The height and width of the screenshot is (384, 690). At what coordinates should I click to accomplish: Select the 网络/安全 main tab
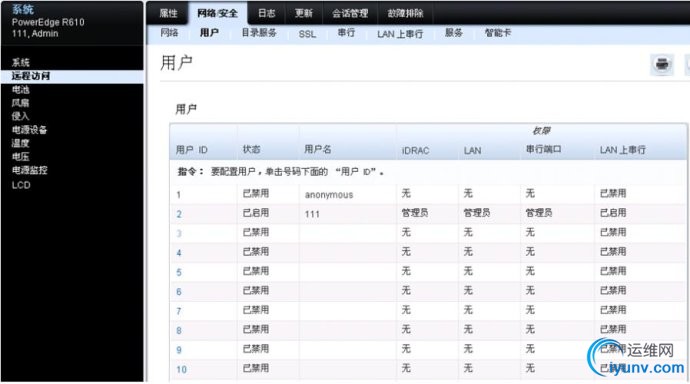pyautogui.click(x=217, y=13)
